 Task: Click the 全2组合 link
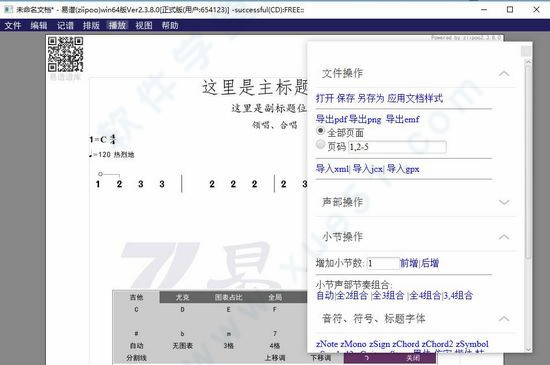(352, 296)
